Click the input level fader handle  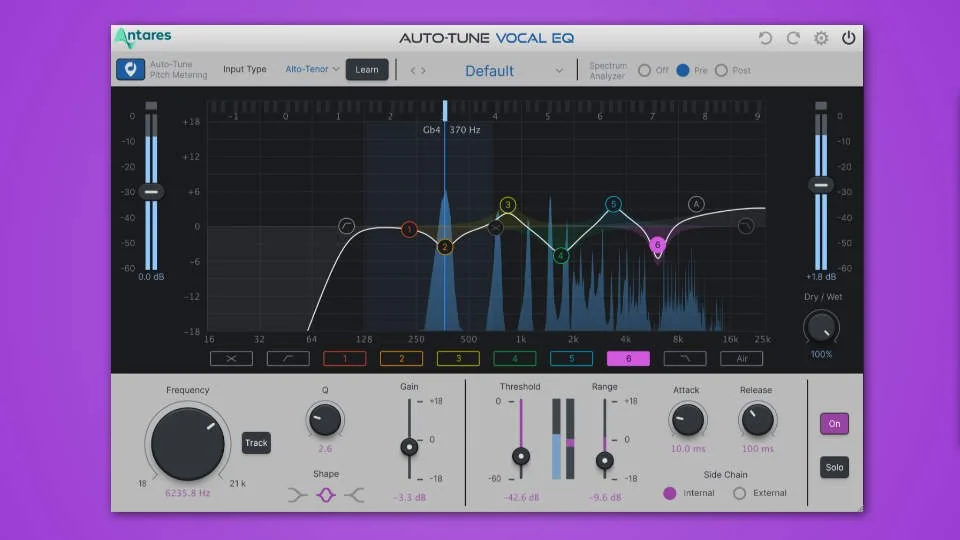tap(151, 192)
